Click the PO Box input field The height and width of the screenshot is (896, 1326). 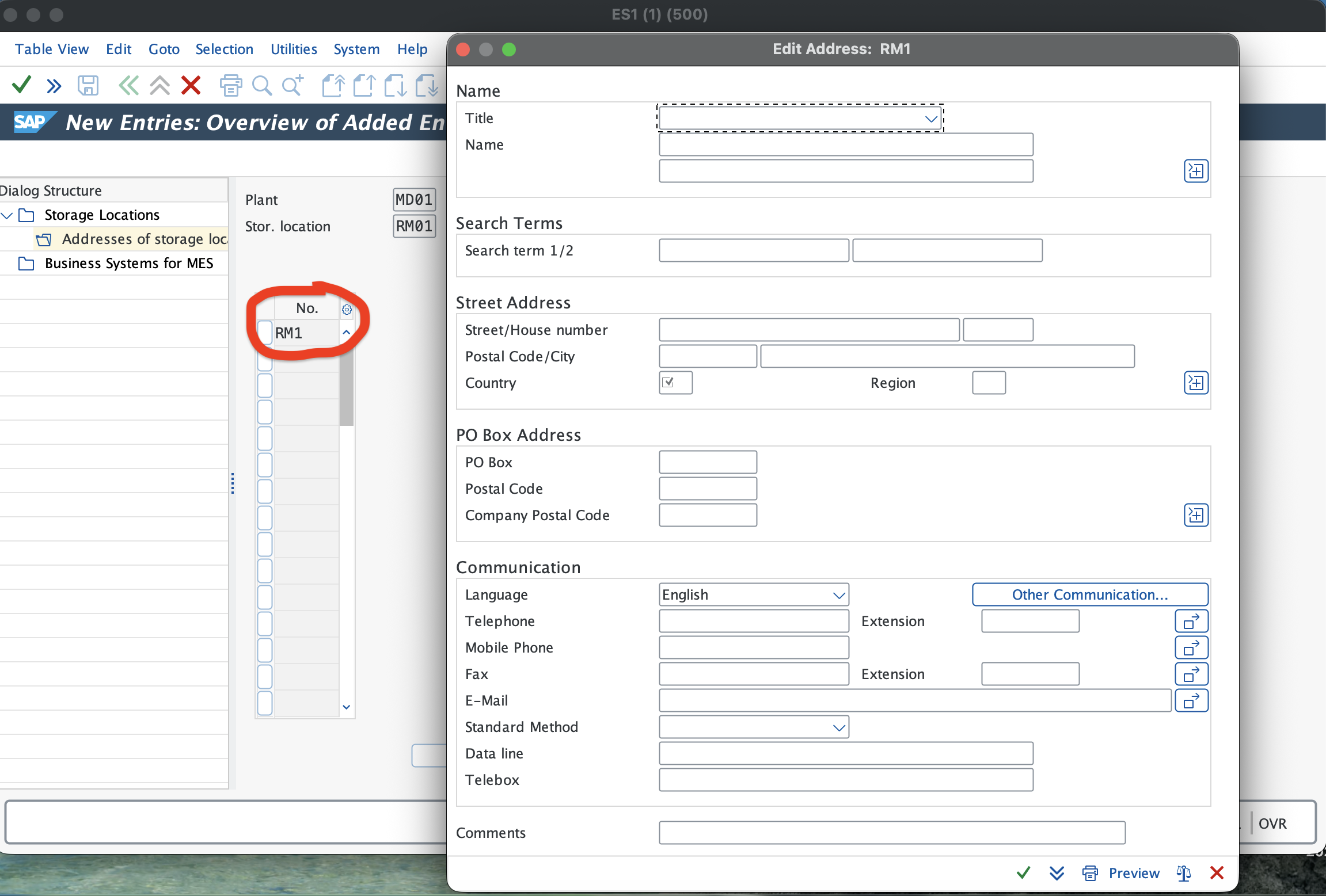(708, 463)
